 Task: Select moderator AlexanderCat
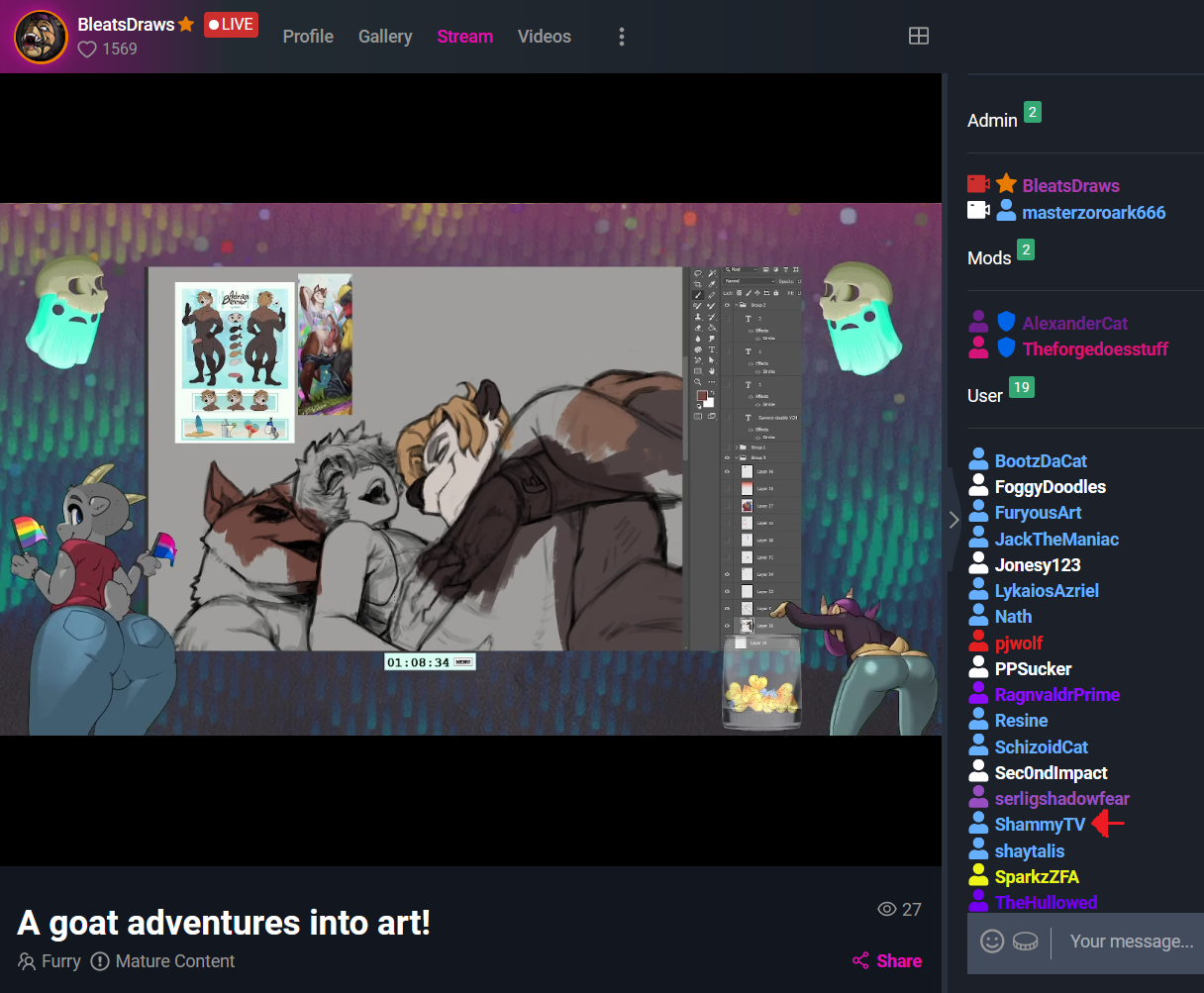[1075, 323]
